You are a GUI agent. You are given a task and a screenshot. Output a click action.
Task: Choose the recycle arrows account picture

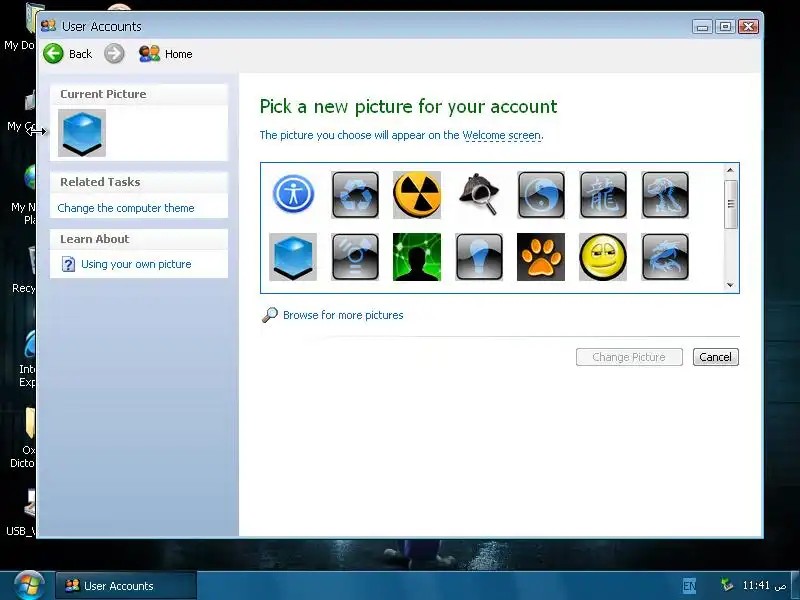(x=355, y=194)
